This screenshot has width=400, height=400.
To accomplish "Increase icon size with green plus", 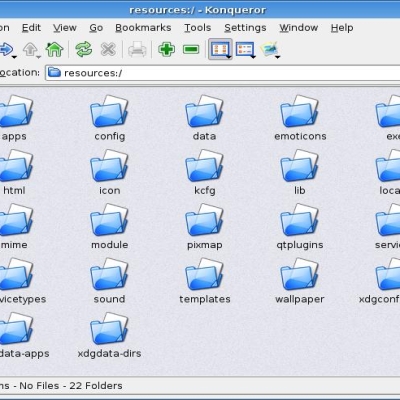I will [166, 49].
